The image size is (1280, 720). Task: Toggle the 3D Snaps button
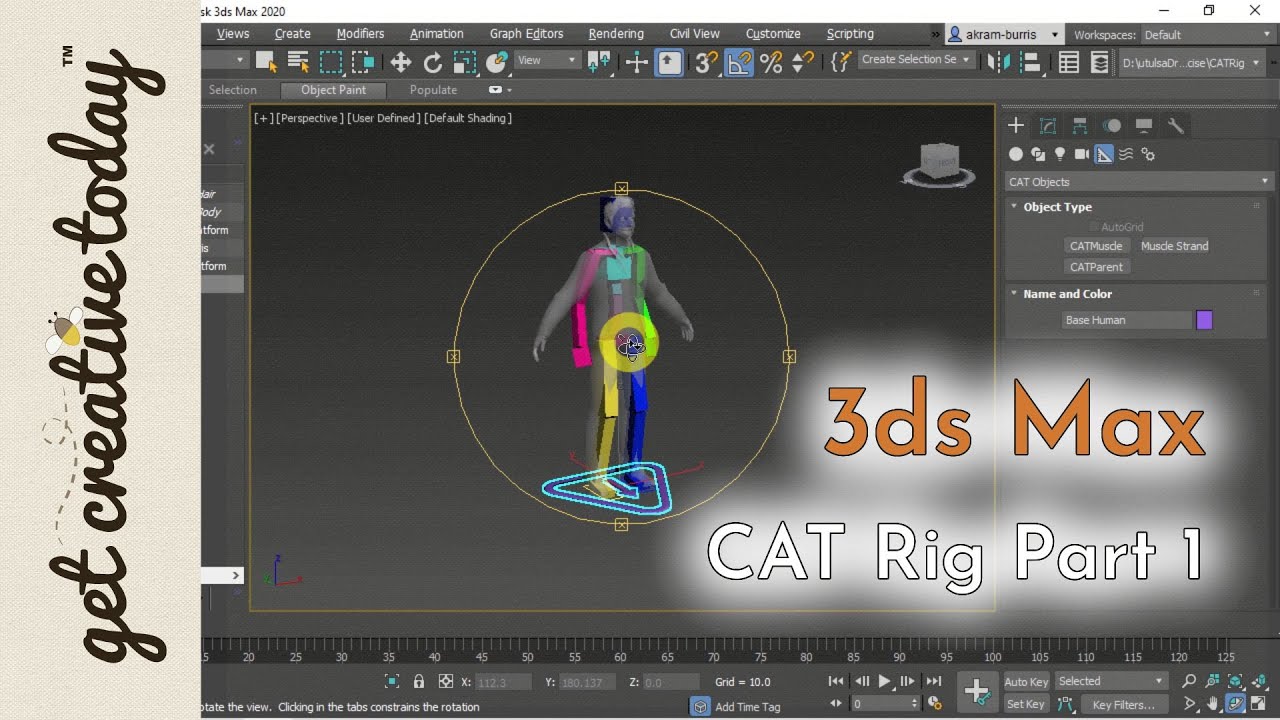click(707, 62)
